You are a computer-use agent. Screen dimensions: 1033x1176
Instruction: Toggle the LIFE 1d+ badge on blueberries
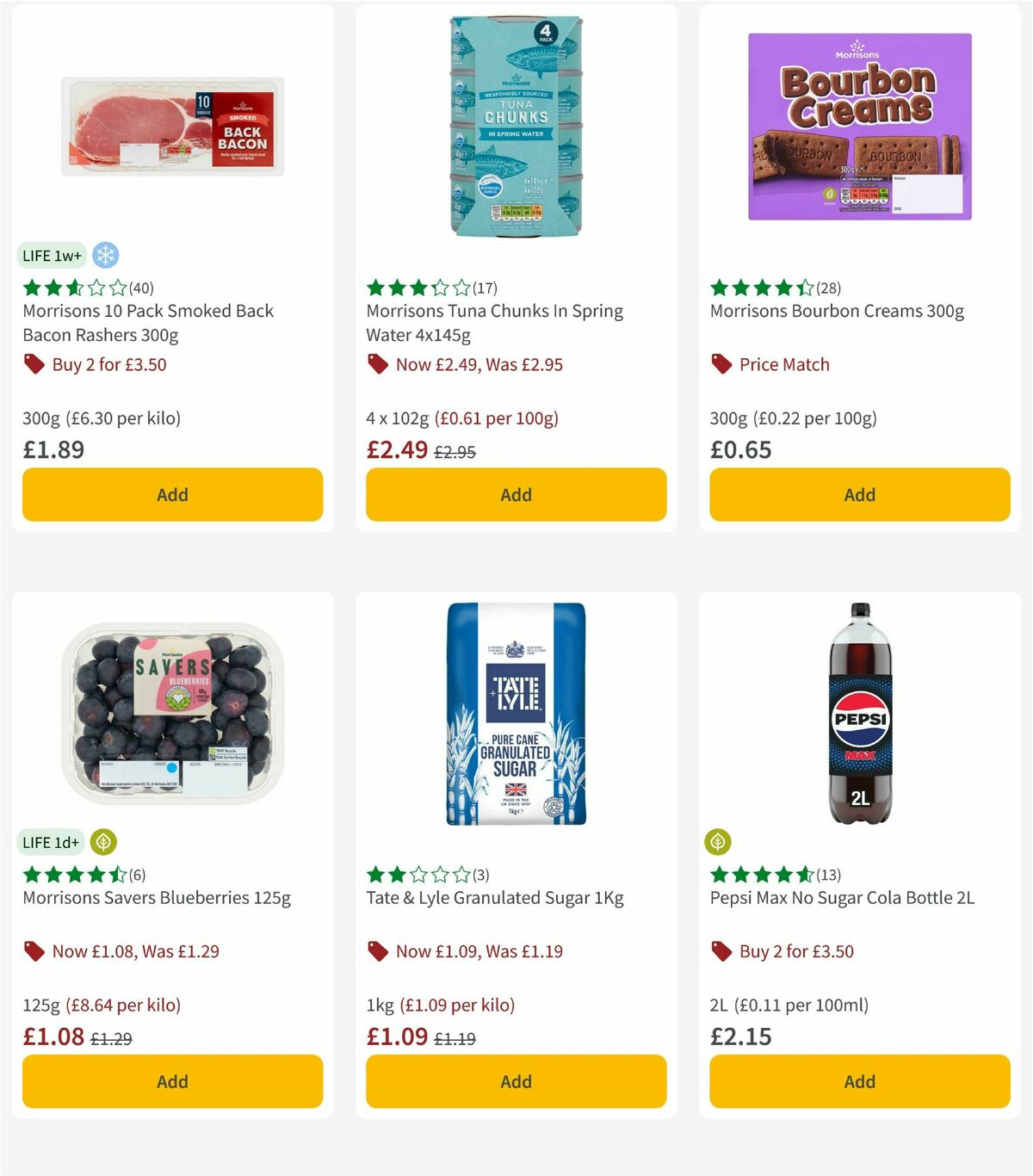coord(50,842)
